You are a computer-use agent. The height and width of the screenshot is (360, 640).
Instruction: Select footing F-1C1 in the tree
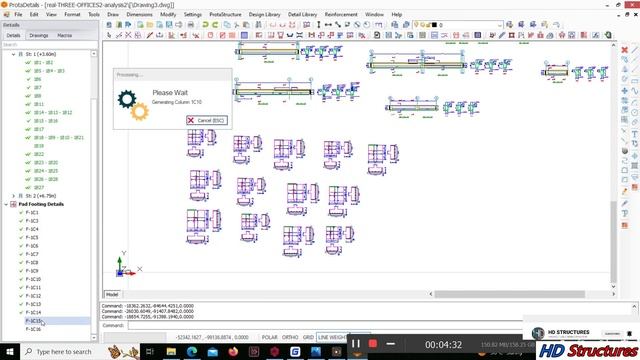tap(32, 213)
